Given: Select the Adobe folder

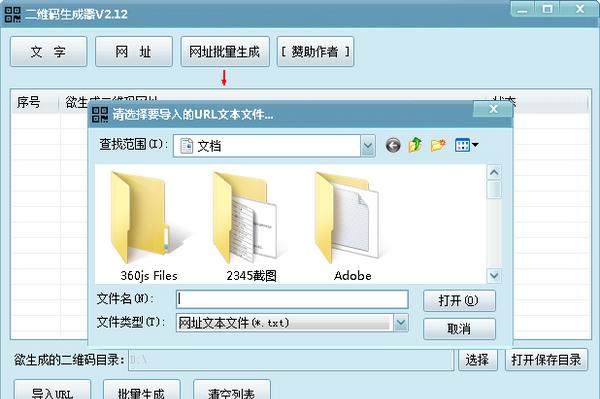Looking at the screenshot, I should 352,226.
